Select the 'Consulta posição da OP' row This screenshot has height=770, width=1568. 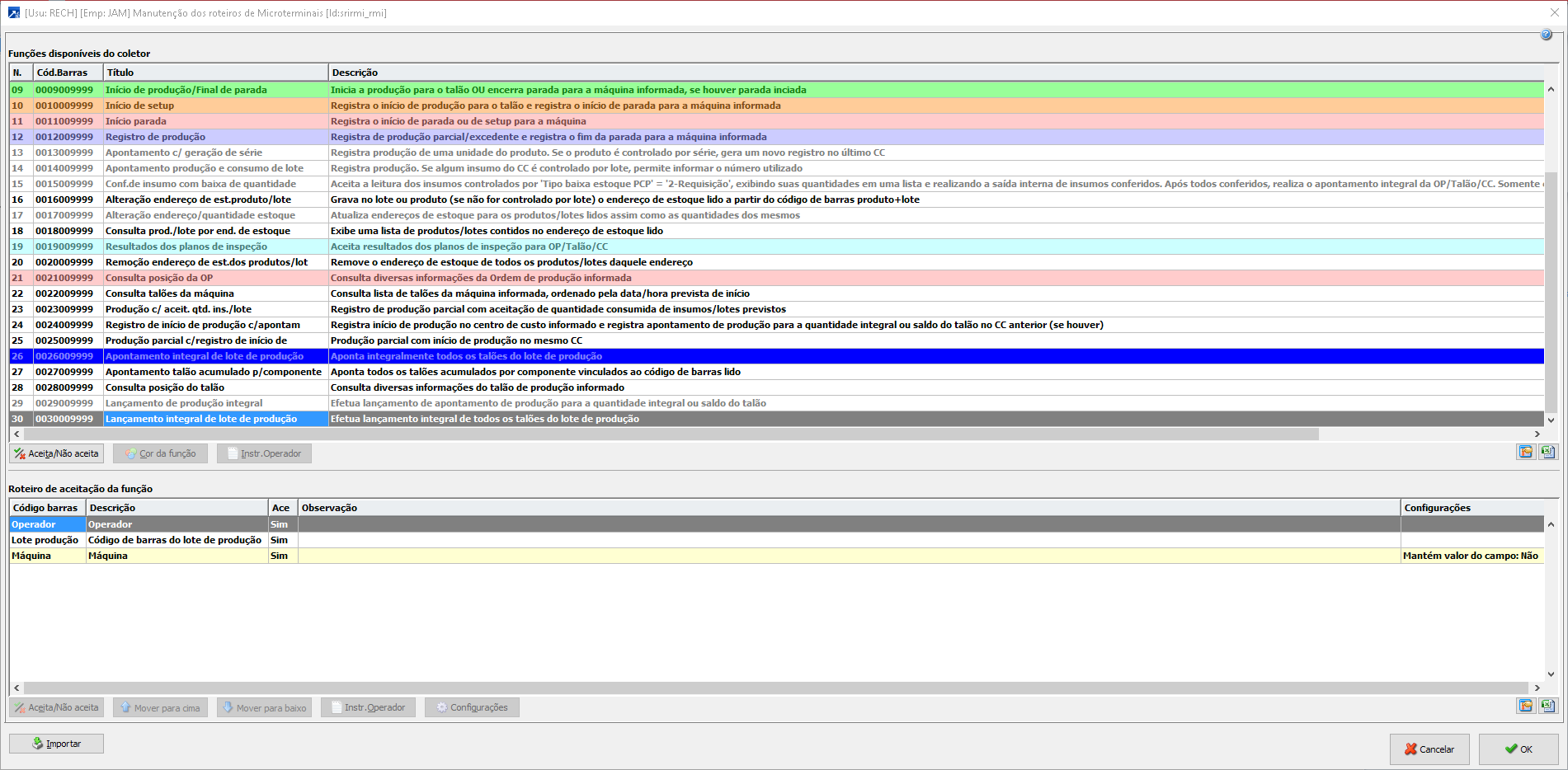[x=776, y=278]
